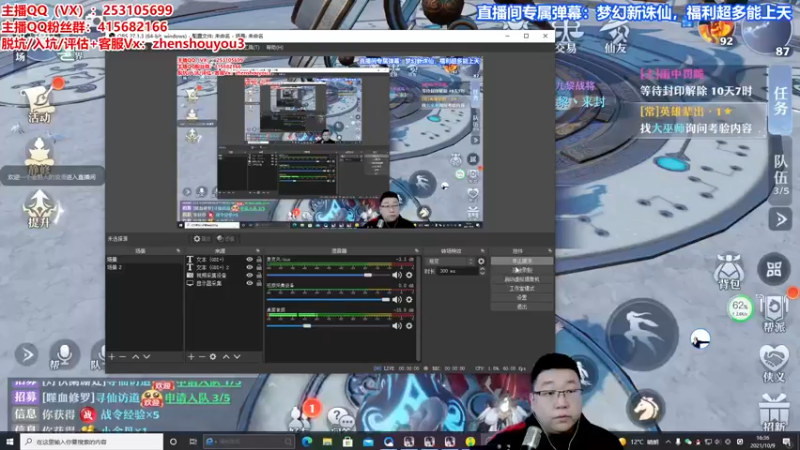Screen dimensions: 800x450
Task: Open the game's four-square menu grid icon
Action: point(774,269)
